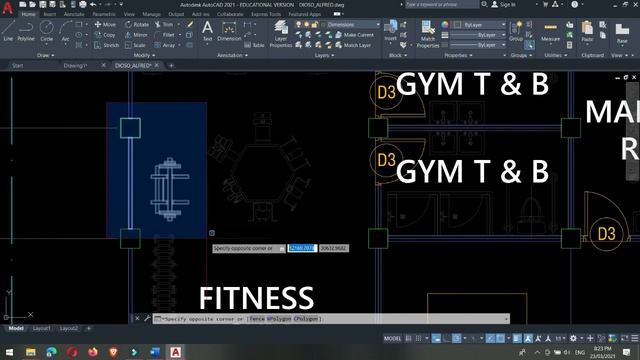This screenshot has height=360, width=640.
Task: Open the Insert ribbon tab
Action: tap(50, 14)
